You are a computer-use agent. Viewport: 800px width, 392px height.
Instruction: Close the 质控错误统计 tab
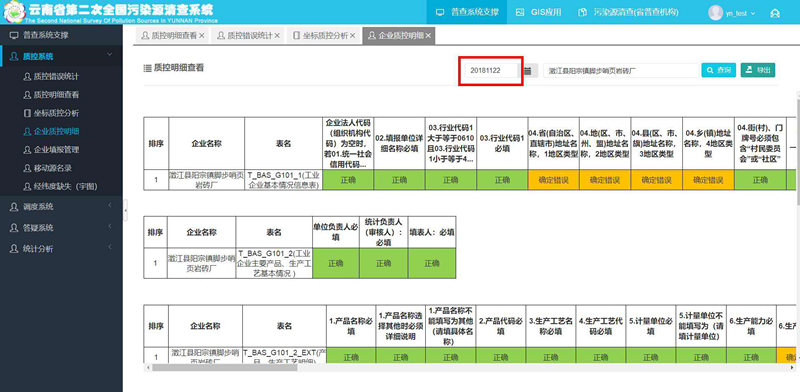point(277,36)
